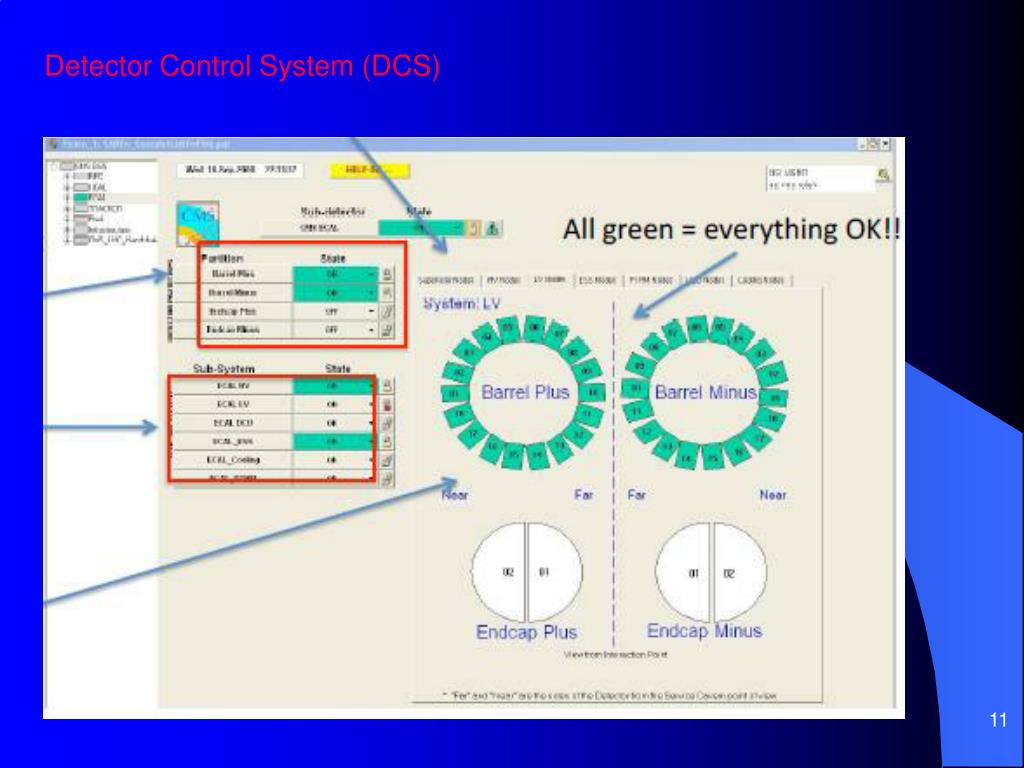Click the yellow HELP button
Screen dimensions: 1024x768
[x=370, y=170]
